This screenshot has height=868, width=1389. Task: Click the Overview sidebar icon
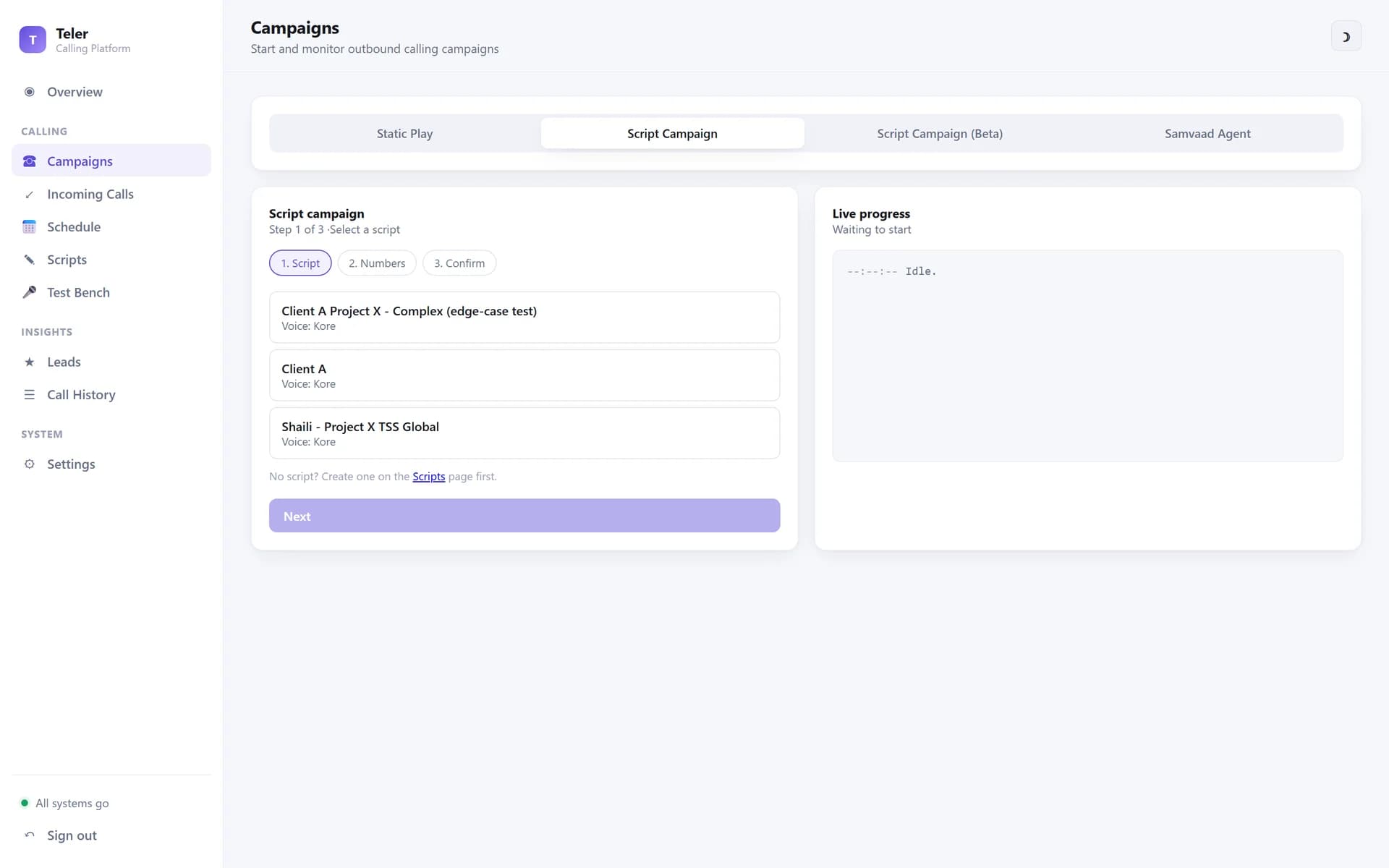pos(30,92)
